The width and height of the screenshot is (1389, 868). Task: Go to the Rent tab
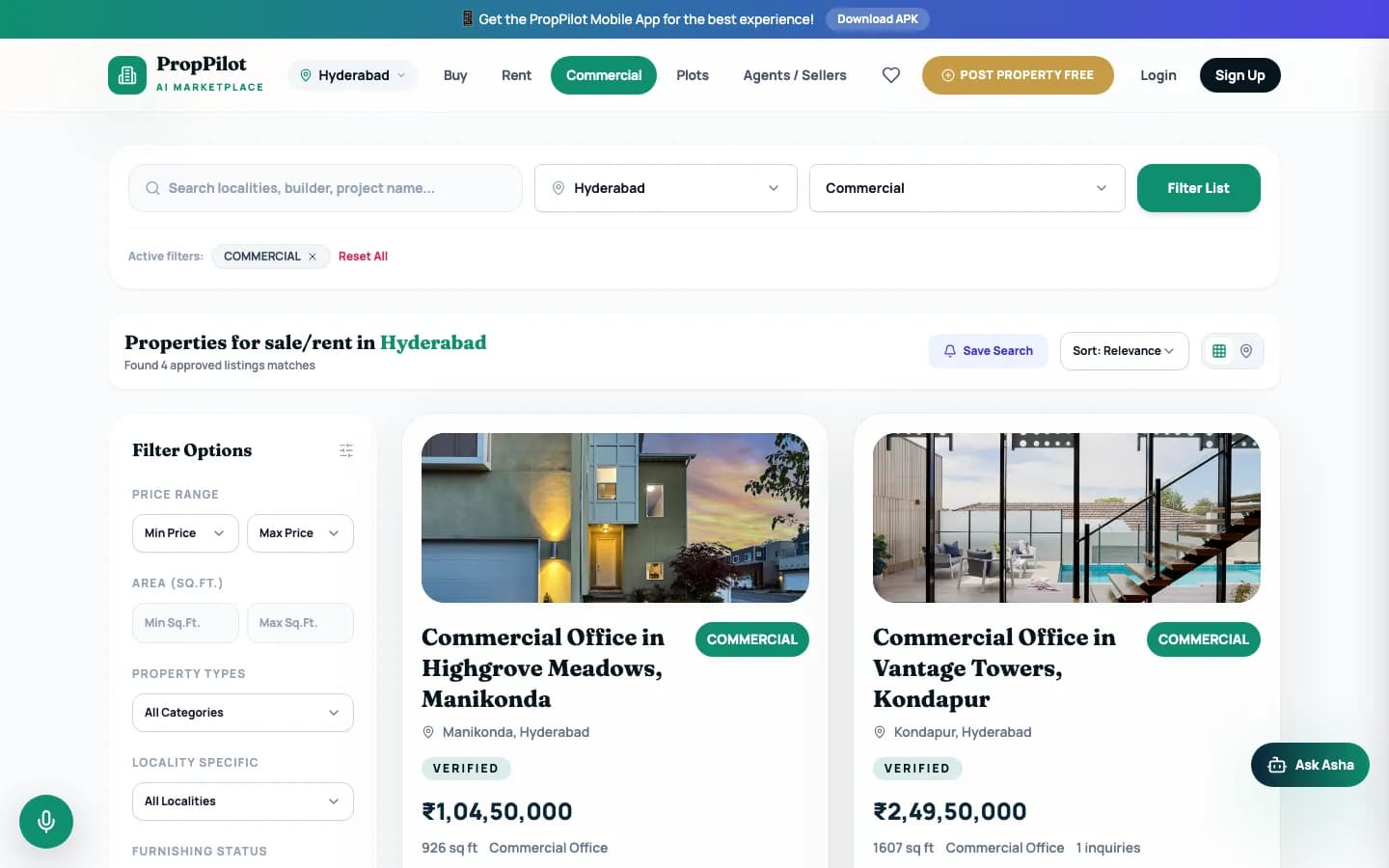tap(516, 75)
